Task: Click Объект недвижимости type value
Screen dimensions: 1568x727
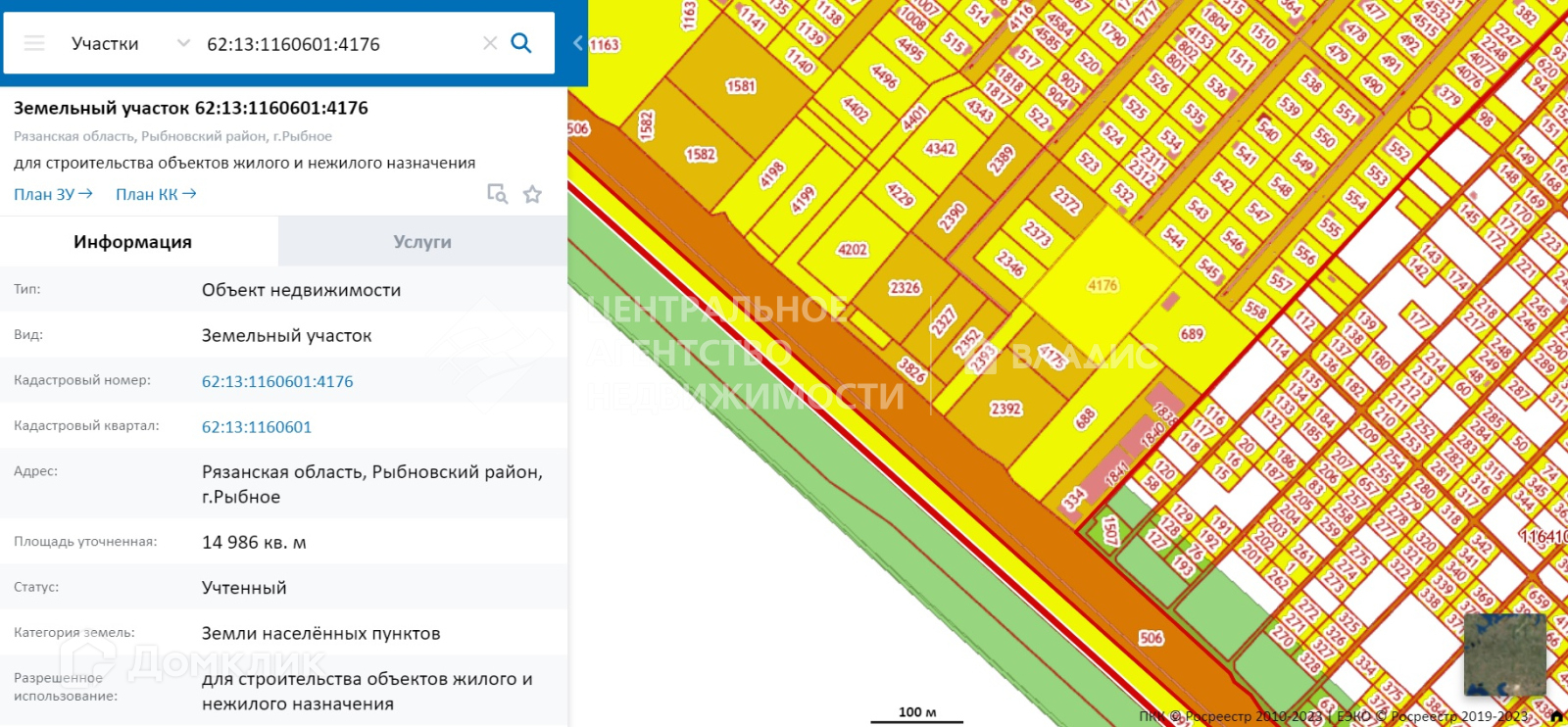Action: 301,290
